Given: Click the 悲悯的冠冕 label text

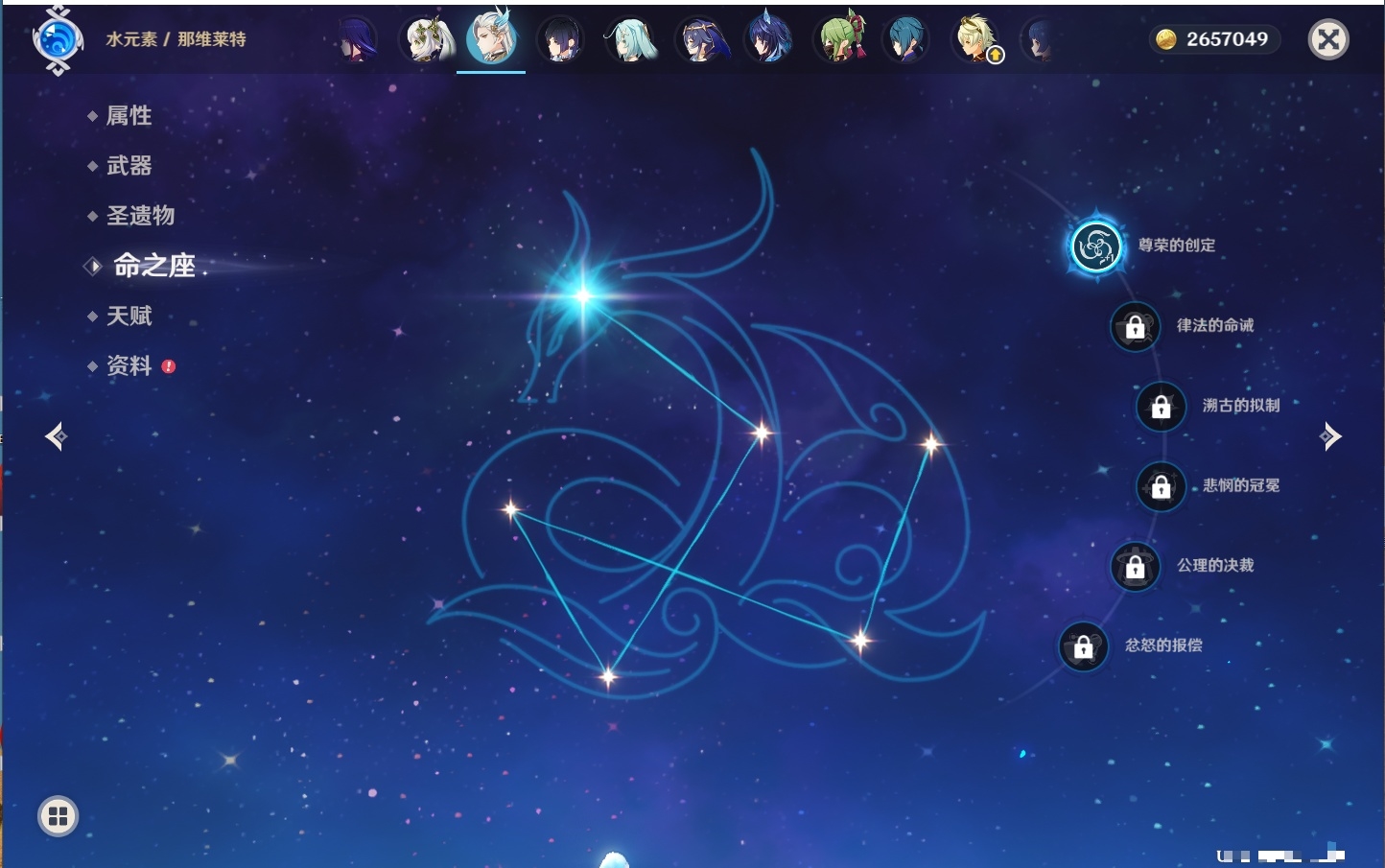Looking at the screenshot, I should coord(1241,485).
